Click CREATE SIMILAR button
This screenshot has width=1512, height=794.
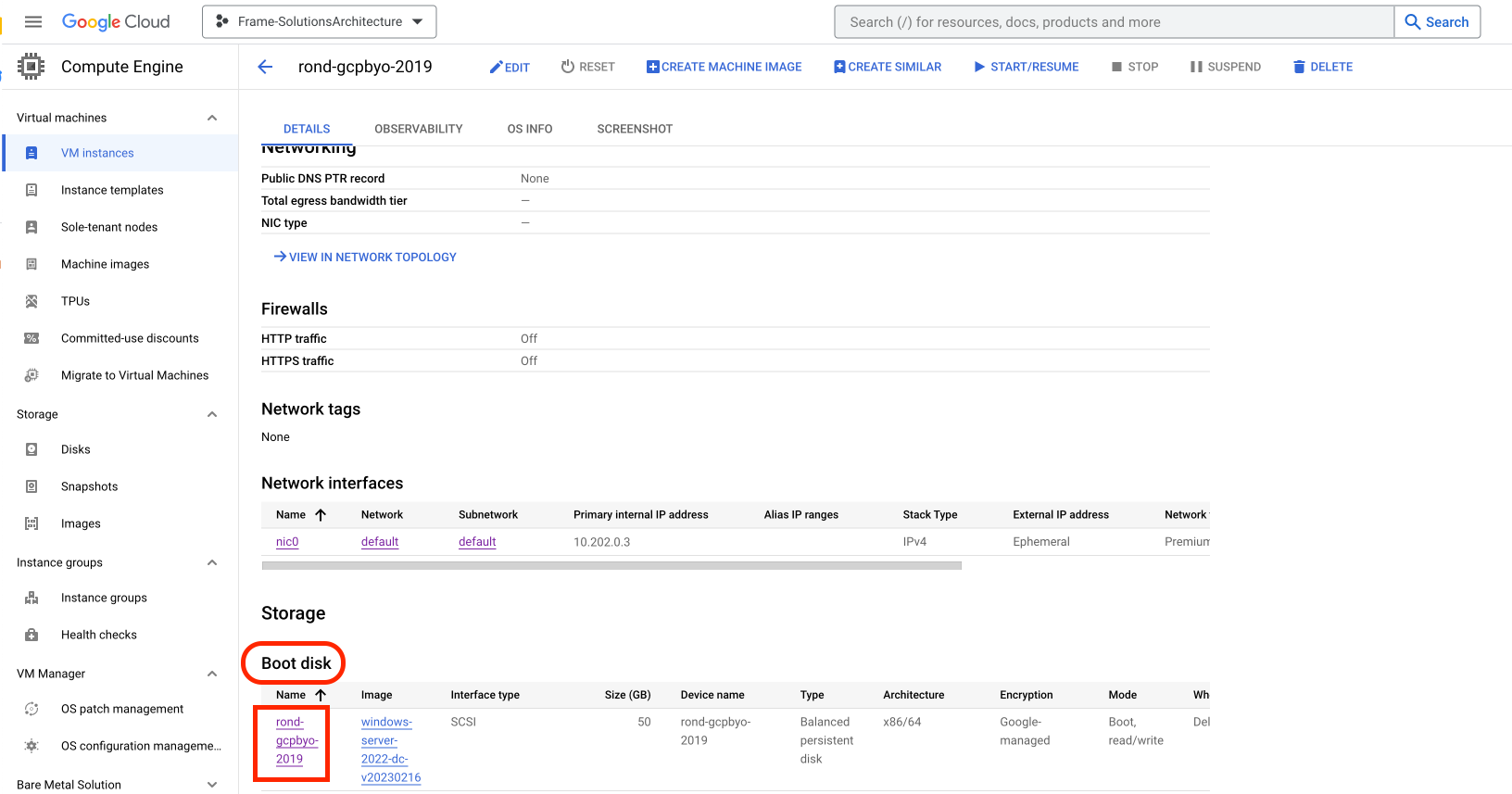click(888, 67)
